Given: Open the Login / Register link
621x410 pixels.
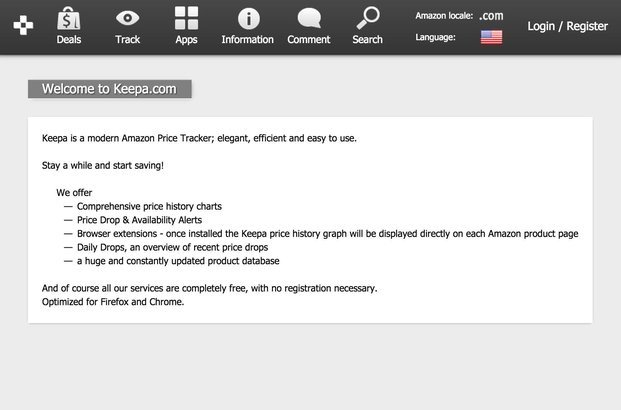Looking at the screenshot, I should [x=567, y=26].
